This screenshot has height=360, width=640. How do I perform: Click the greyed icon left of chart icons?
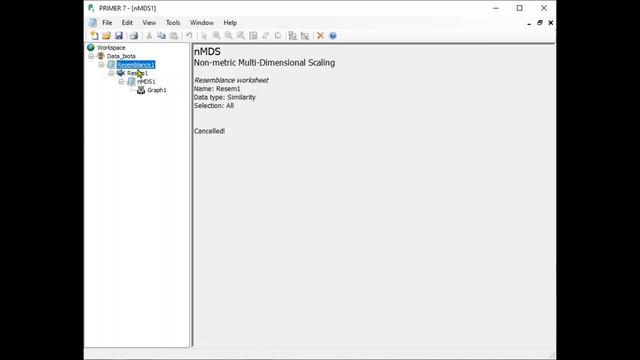278,36
